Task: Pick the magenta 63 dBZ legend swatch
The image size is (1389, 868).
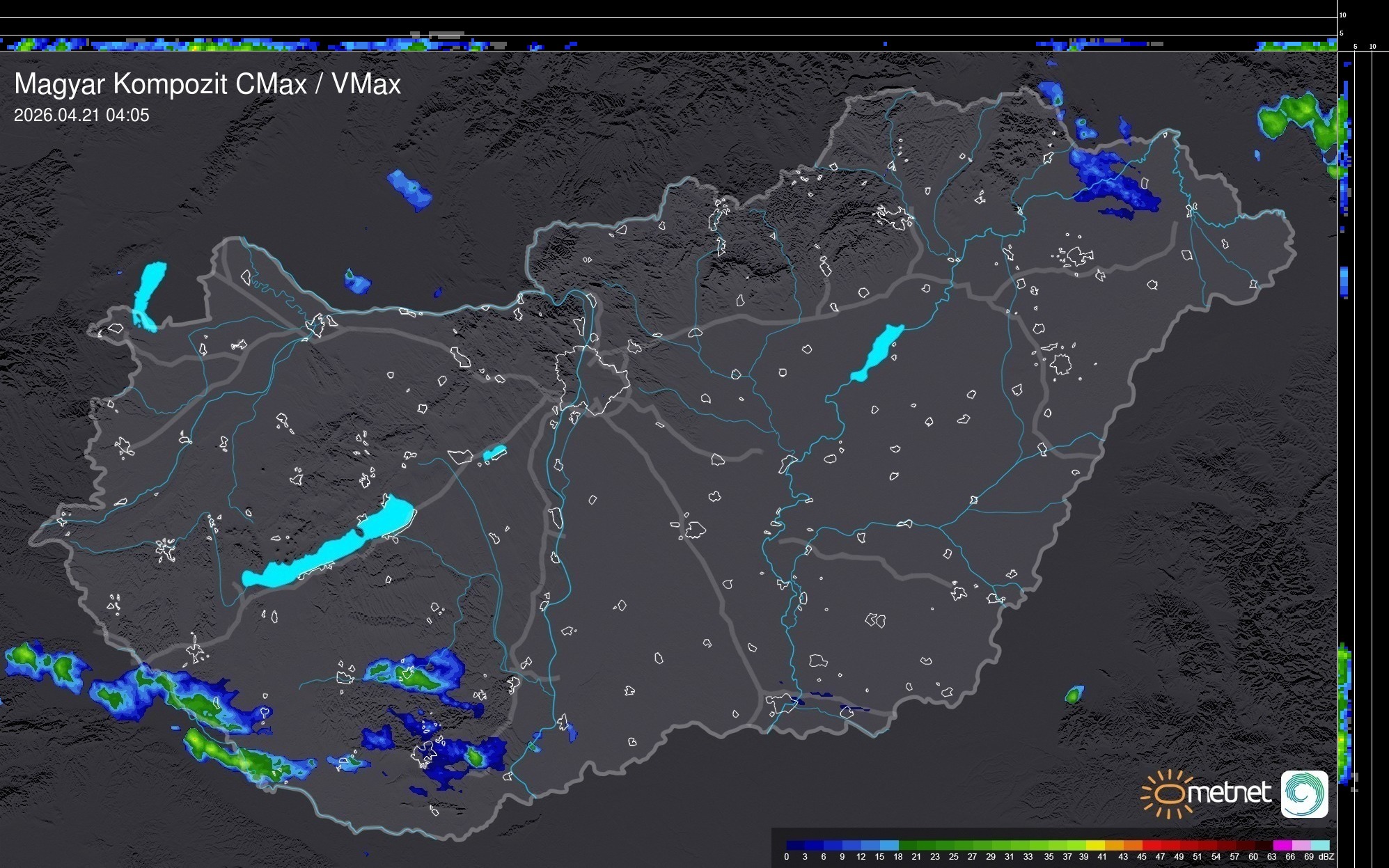Action: [x=1283, y=845]
